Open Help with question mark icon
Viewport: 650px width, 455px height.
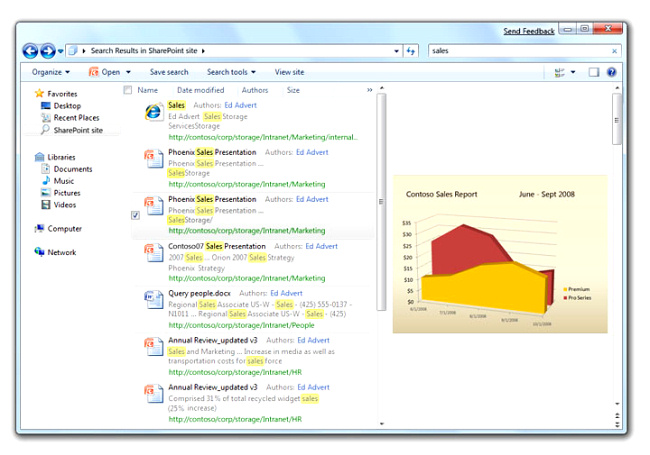pos(611,72)
